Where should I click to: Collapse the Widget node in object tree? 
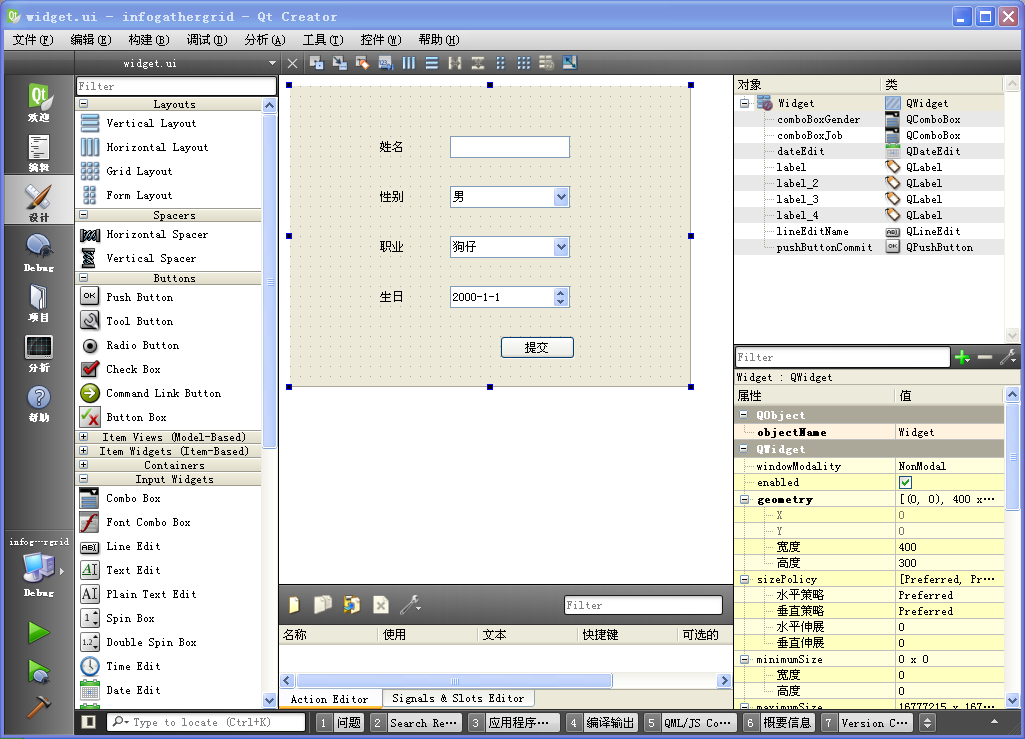click(745, 103)
